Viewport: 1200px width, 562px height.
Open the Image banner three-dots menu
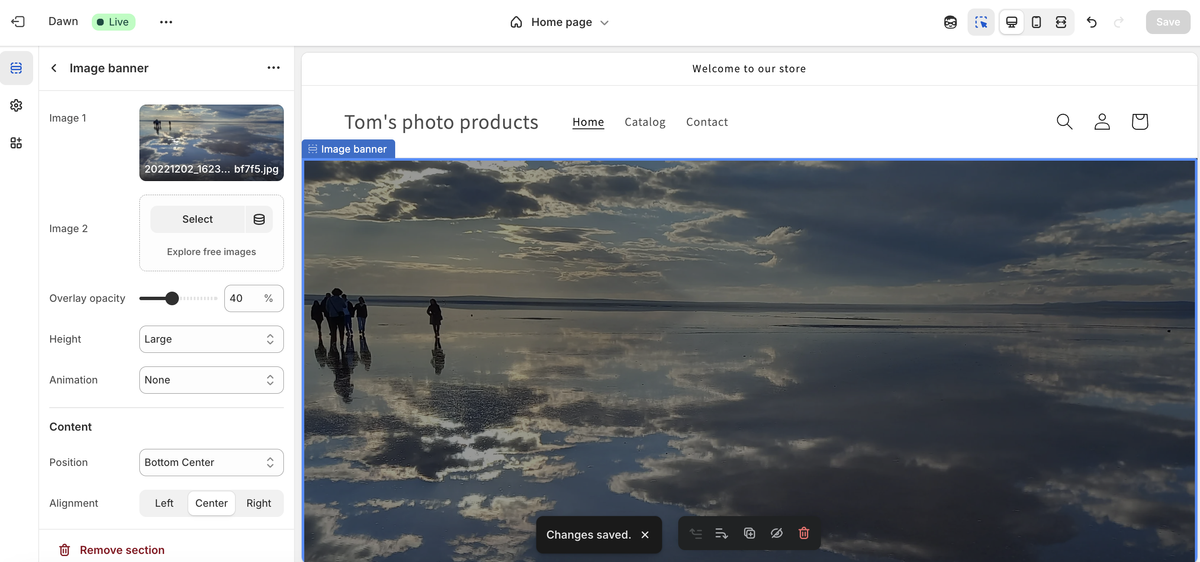(273, 68)
